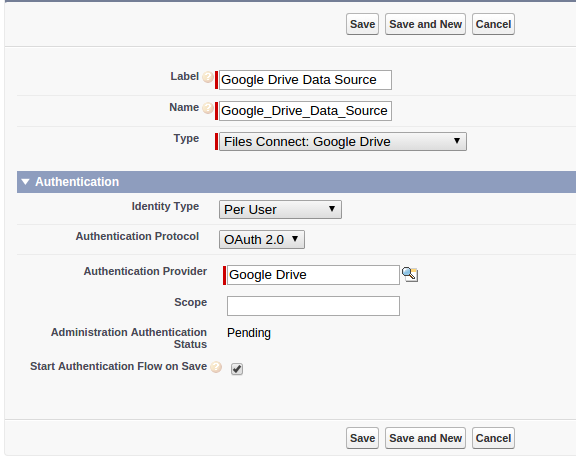Viewport: 576px width, 457px height.
Task: Uncheck Start Authentication Flow on Save checkbox
Action: click(x=237, y=368)
